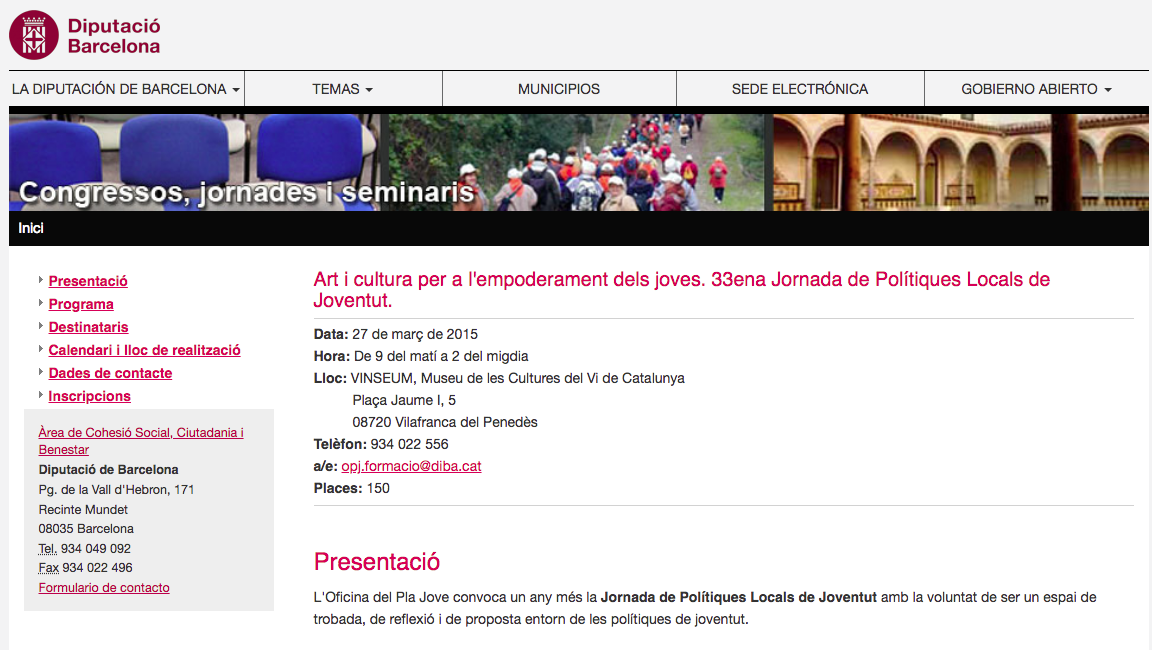Click the Congressos, jornades i seminaris heading
This screenshot has width=1152, height=650.
pyautogui.click(x=246, y=192)
